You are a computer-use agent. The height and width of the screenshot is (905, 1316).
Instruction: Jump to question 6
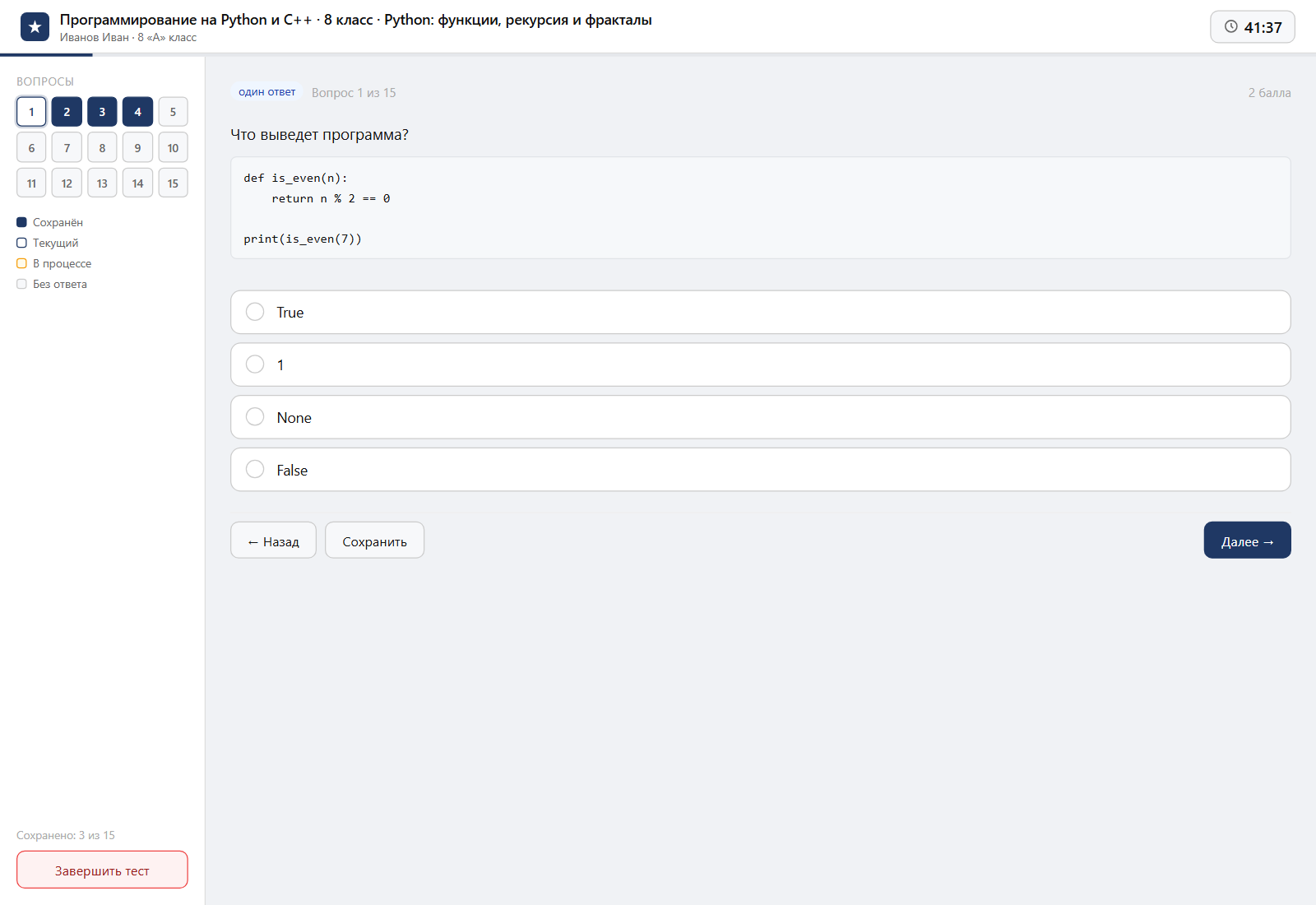point(31,148)
